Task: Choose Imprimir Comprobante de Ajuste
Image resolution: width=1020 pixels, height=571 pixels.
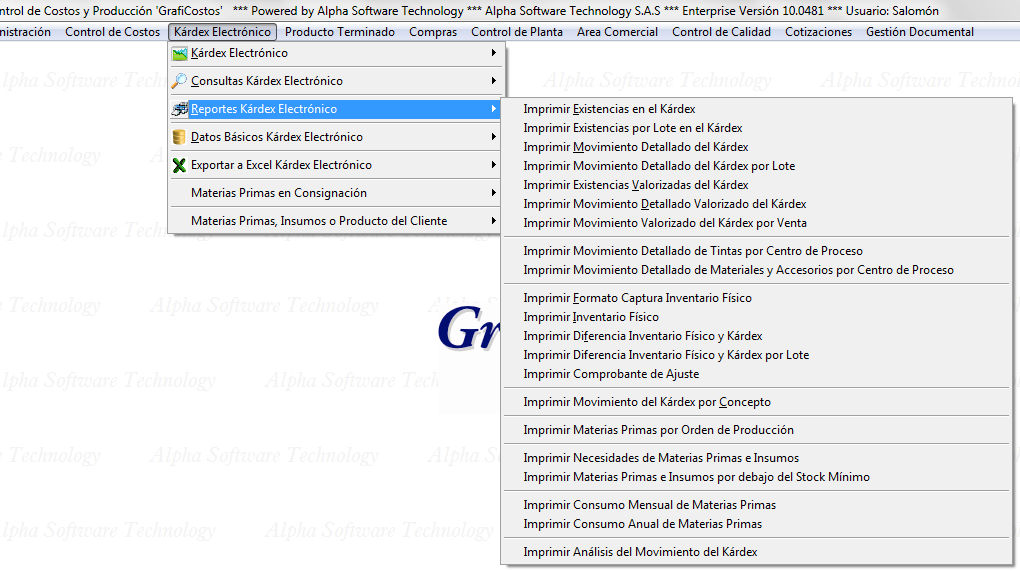Action: [x=611, y=374]
